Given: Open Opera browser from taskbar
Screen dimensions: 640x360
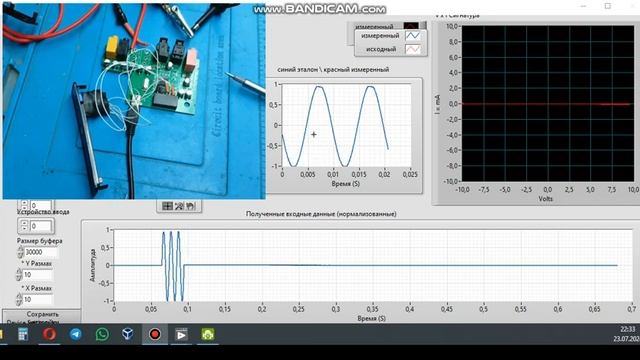Looking at the screenshot, I should point(49,334).
